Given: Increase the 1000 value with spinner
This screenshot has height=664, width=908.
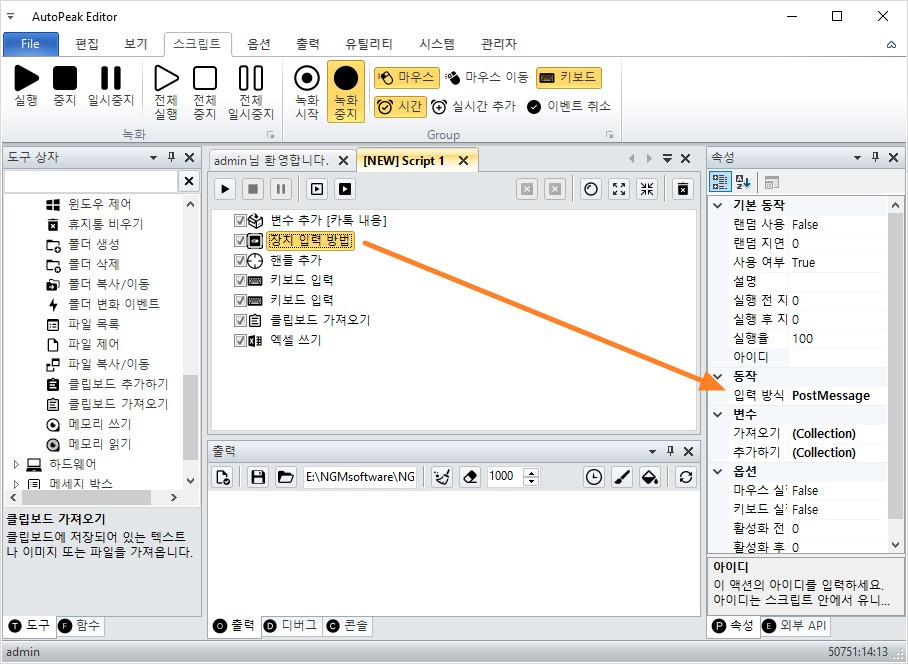Looking at the screenshot, I should point(531,472).
